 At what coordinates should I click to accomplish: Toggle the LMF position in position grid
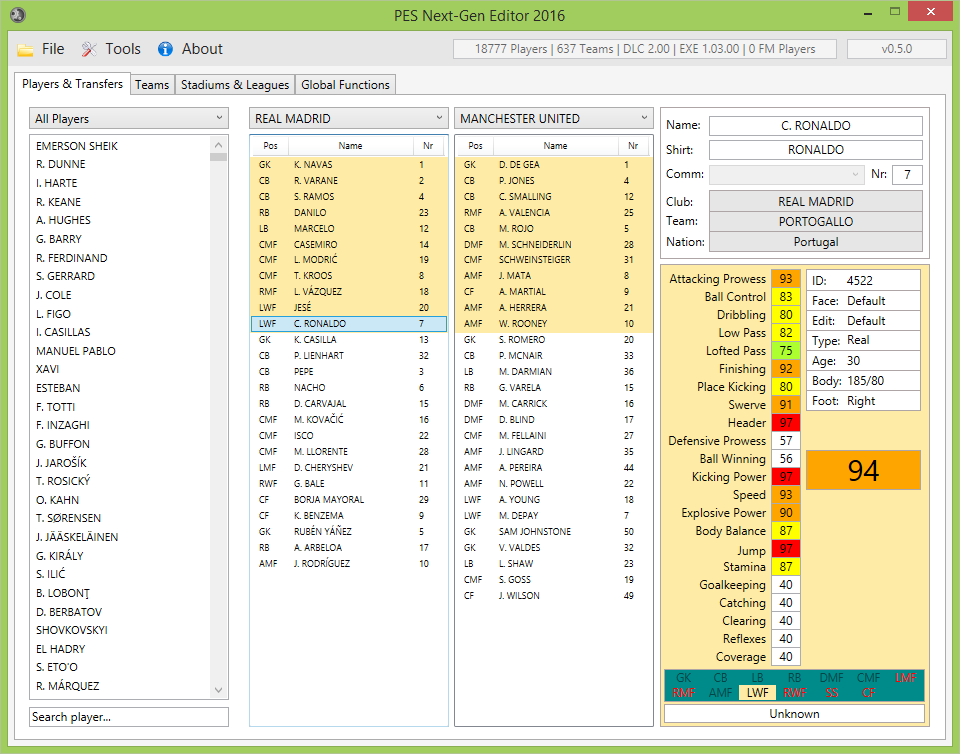tap(906, 678)
